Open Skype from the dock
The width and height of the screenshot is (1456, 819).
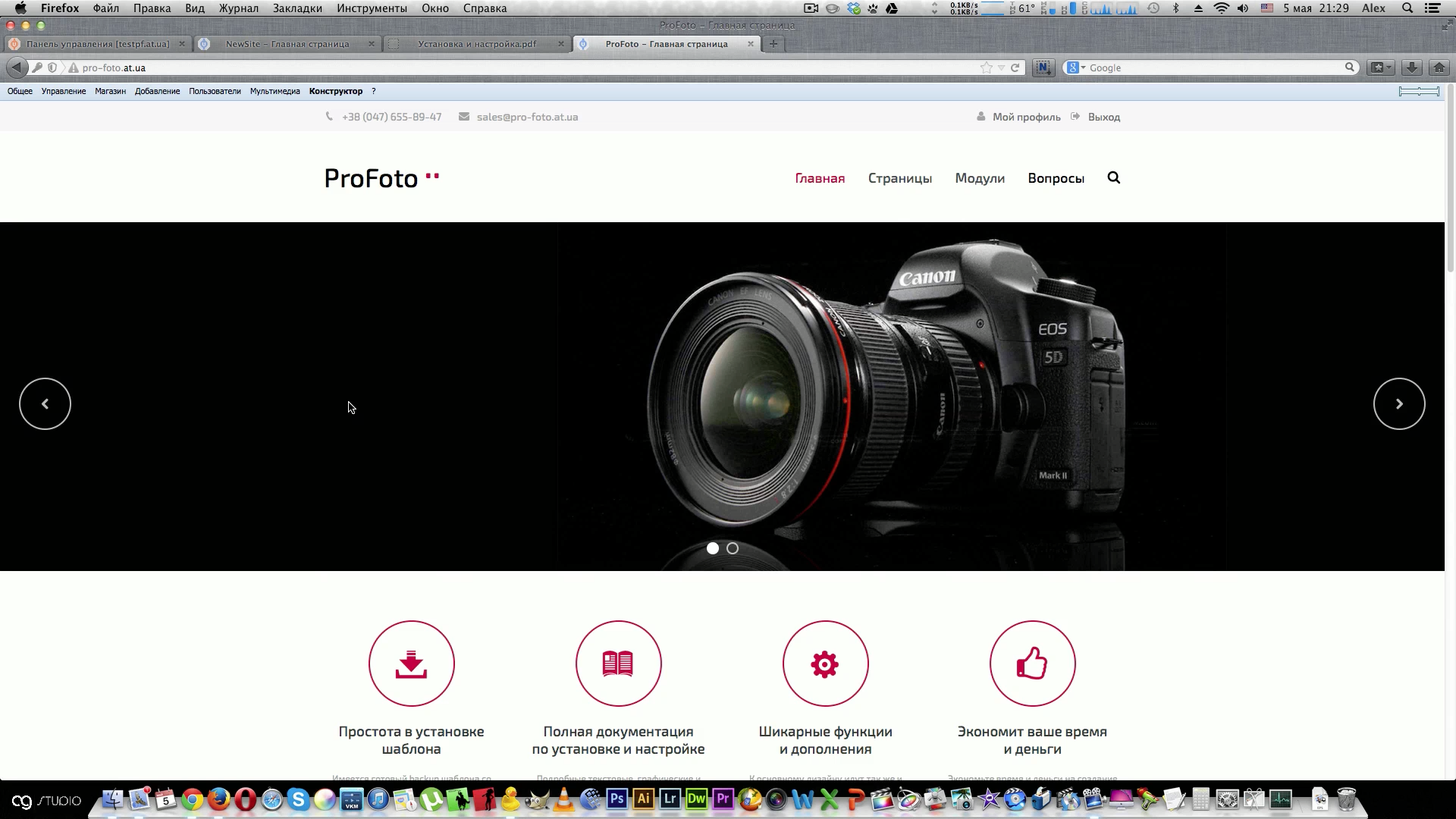coord(299,799)
